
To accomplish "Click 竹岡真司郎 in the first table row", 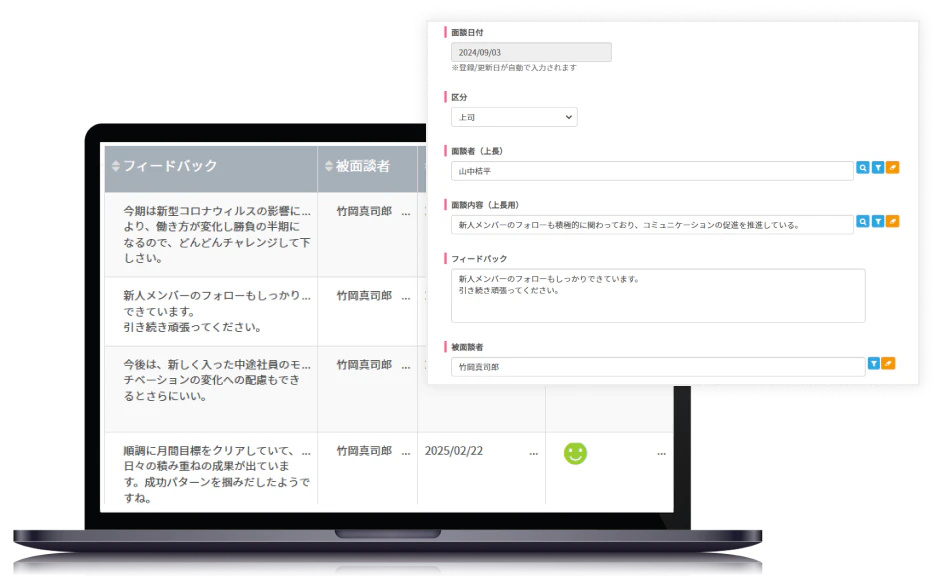I will 364,211.
